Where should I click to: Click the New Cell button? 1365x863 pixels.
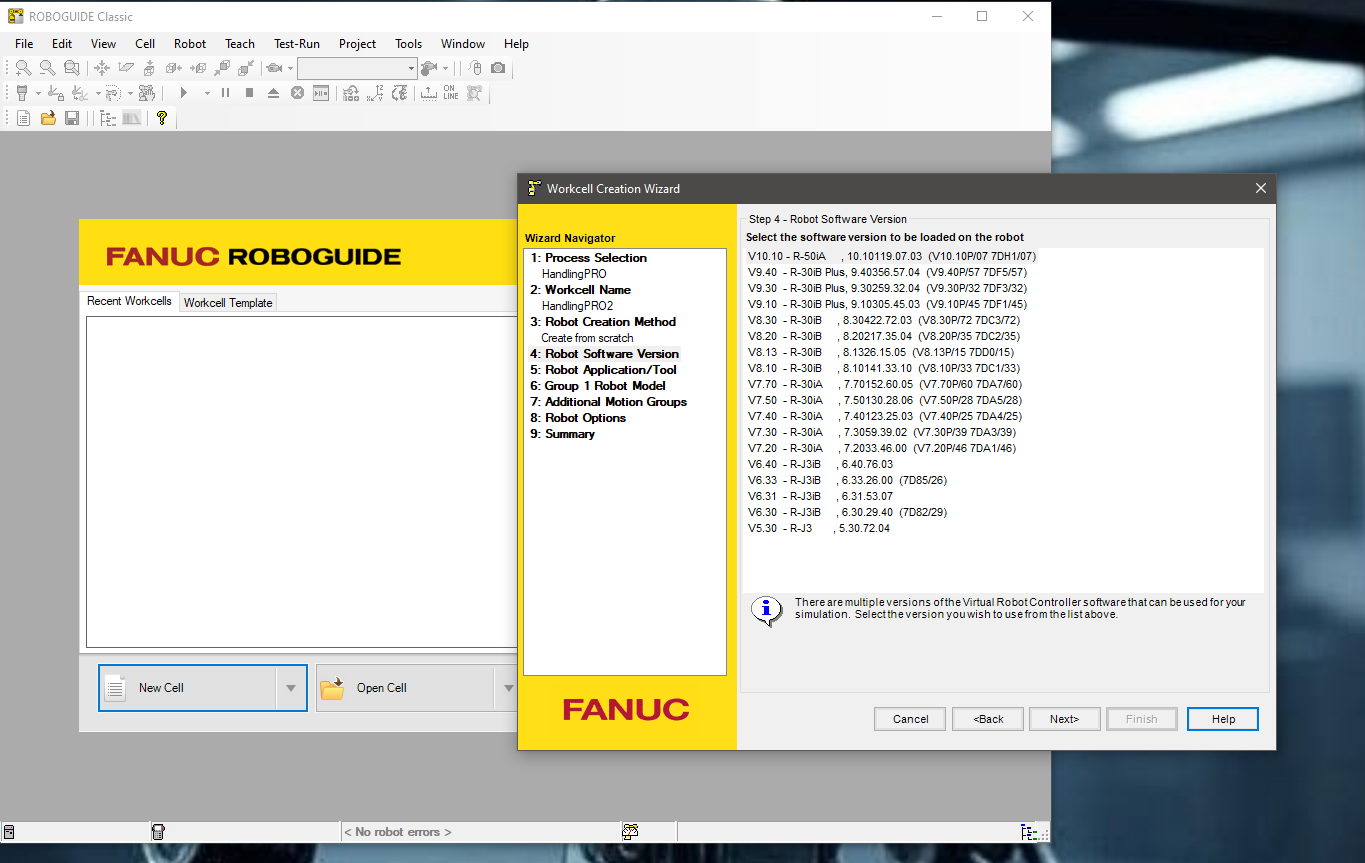(x=188, y=688)
